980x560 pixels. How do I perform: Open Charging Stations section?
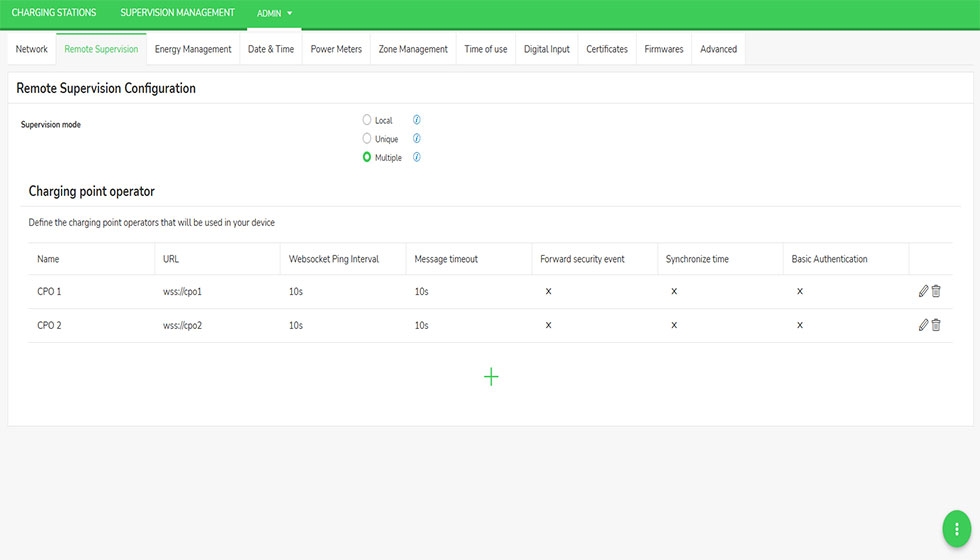[54, 13]
